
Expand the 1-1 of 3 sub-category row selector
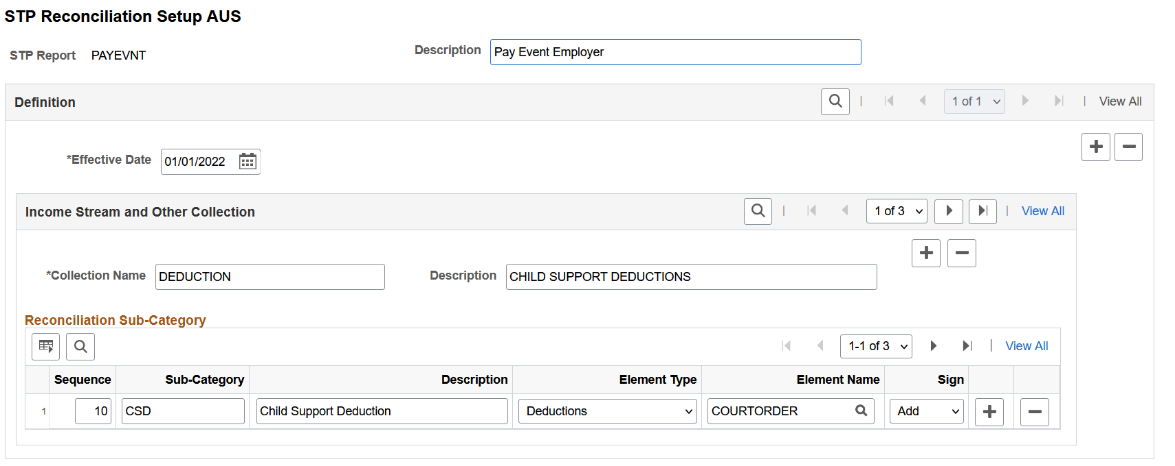pyautogui.click(x=876, y=346)
